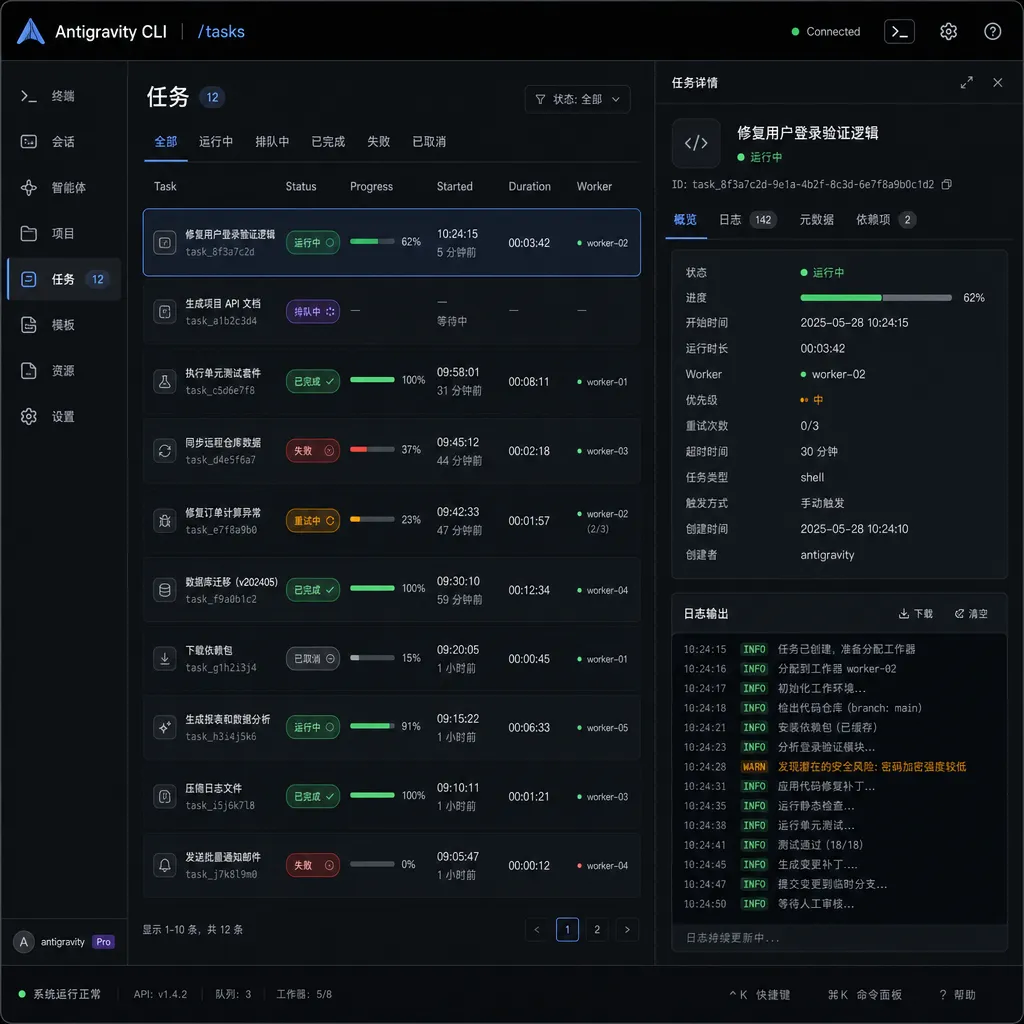Click the 已取消 status badge

click(313, 658)
